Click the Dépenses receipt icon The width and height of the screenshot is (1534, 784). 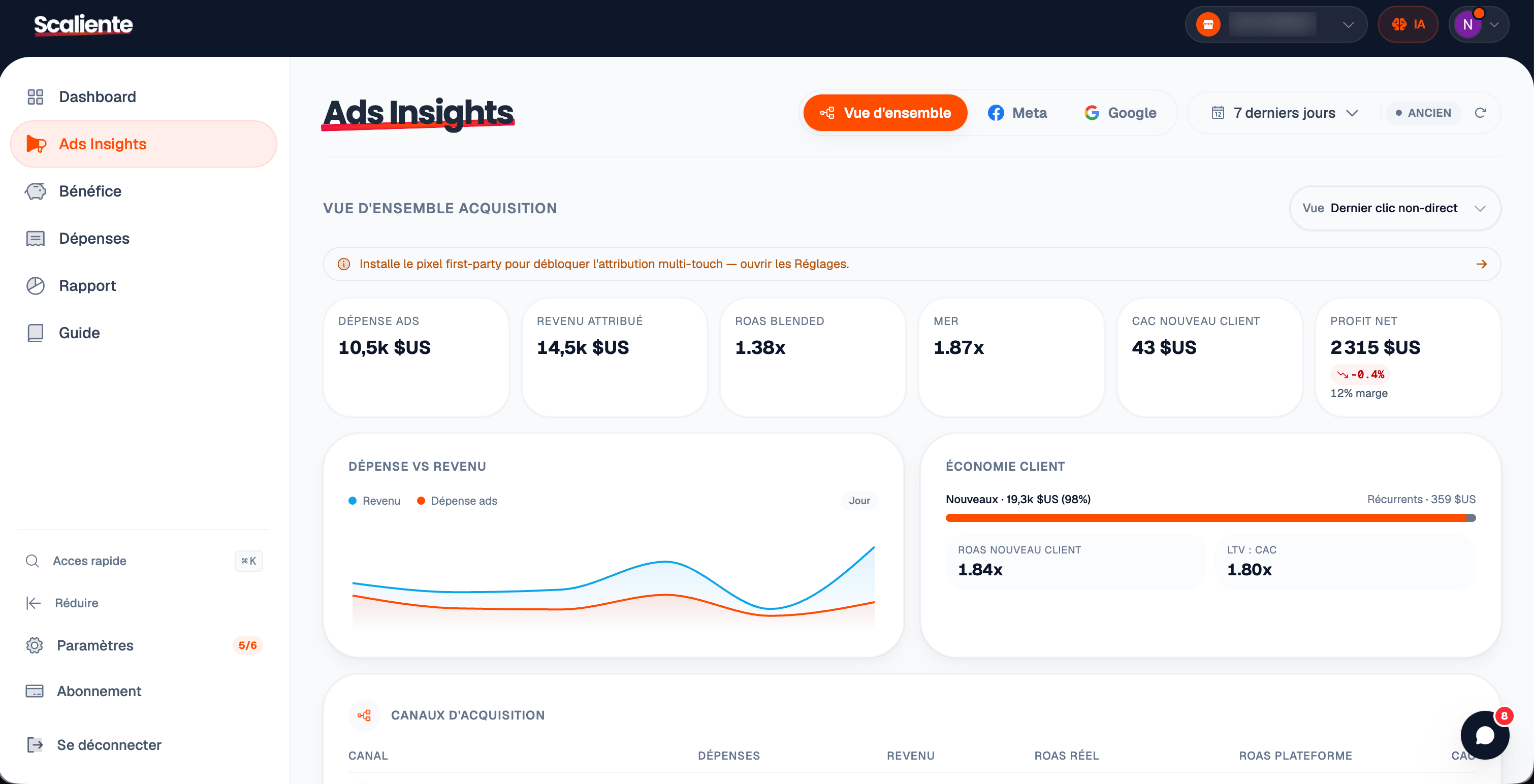[x=36, y=239]
